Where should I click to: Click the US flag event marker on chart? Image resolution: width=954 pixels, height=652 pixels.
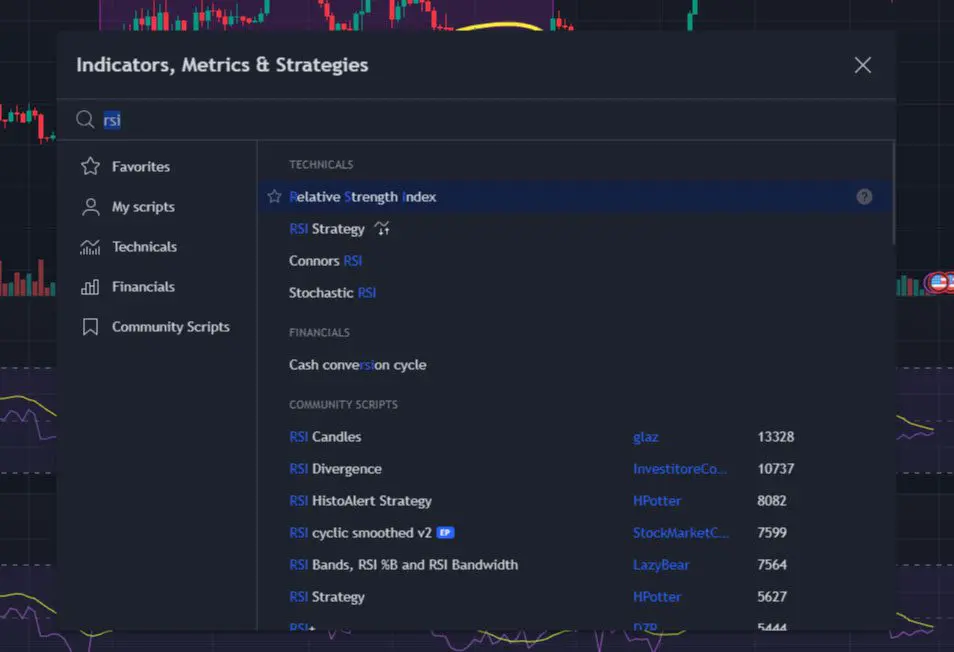[938, 282]
